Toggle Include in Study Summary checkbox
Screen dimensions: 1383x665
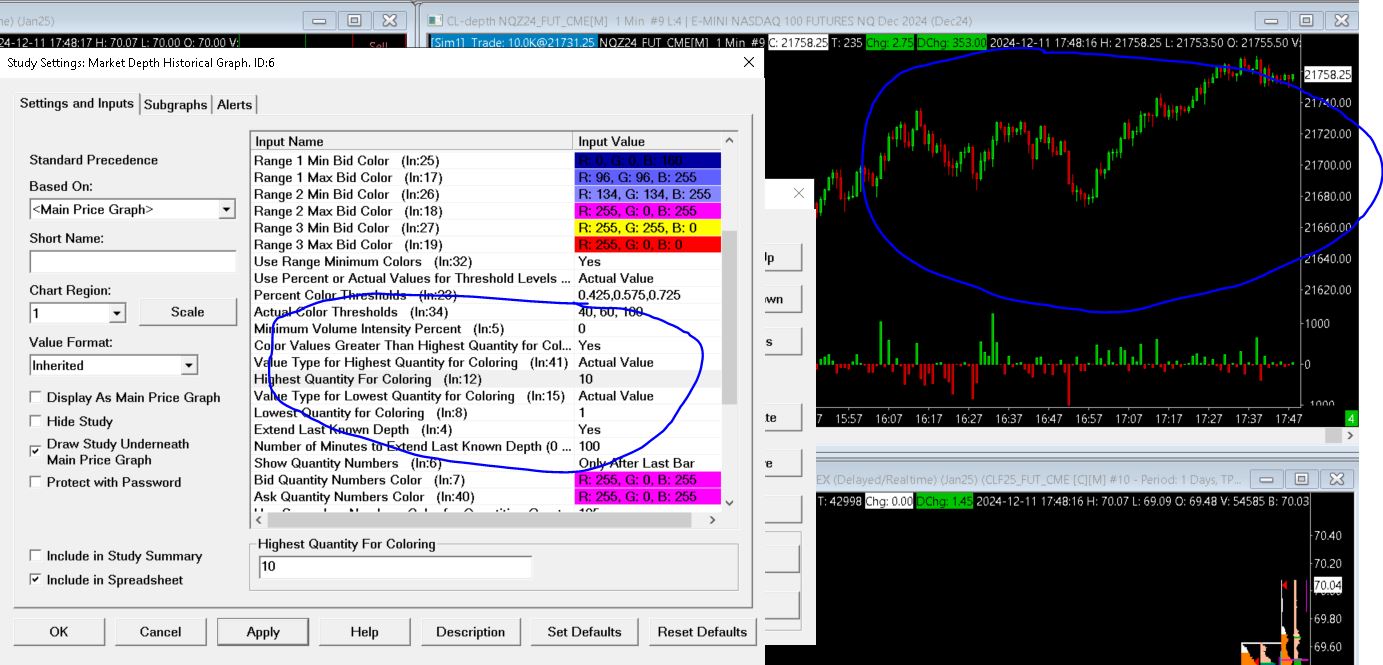(x=36, y=556)
